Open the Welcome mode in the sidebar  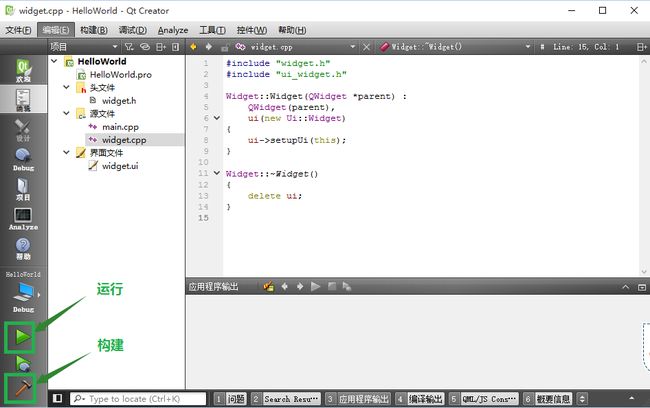point(23,70)
